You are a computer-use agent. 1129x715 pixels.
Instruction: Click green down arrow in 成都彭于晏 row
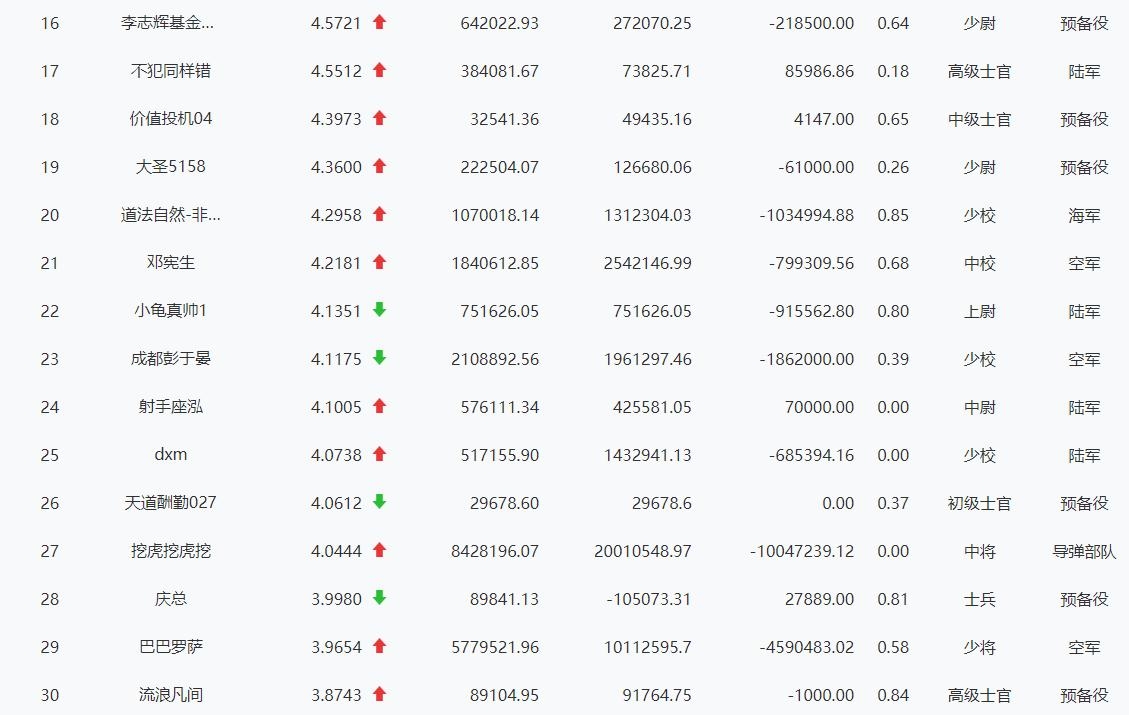tap(379, 358)
